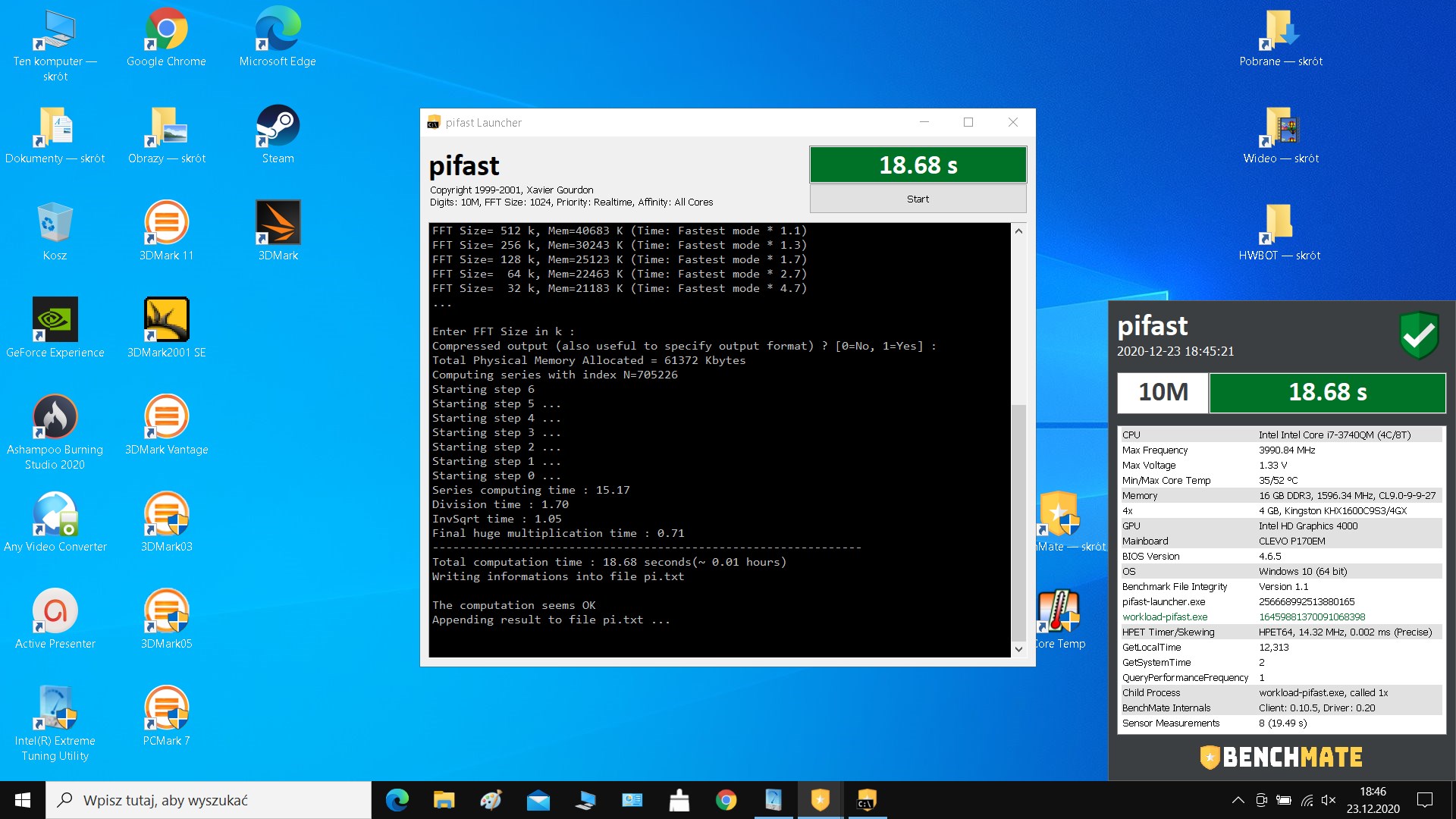
Task: Launch Steam from desktop
Action: point(278,135)
